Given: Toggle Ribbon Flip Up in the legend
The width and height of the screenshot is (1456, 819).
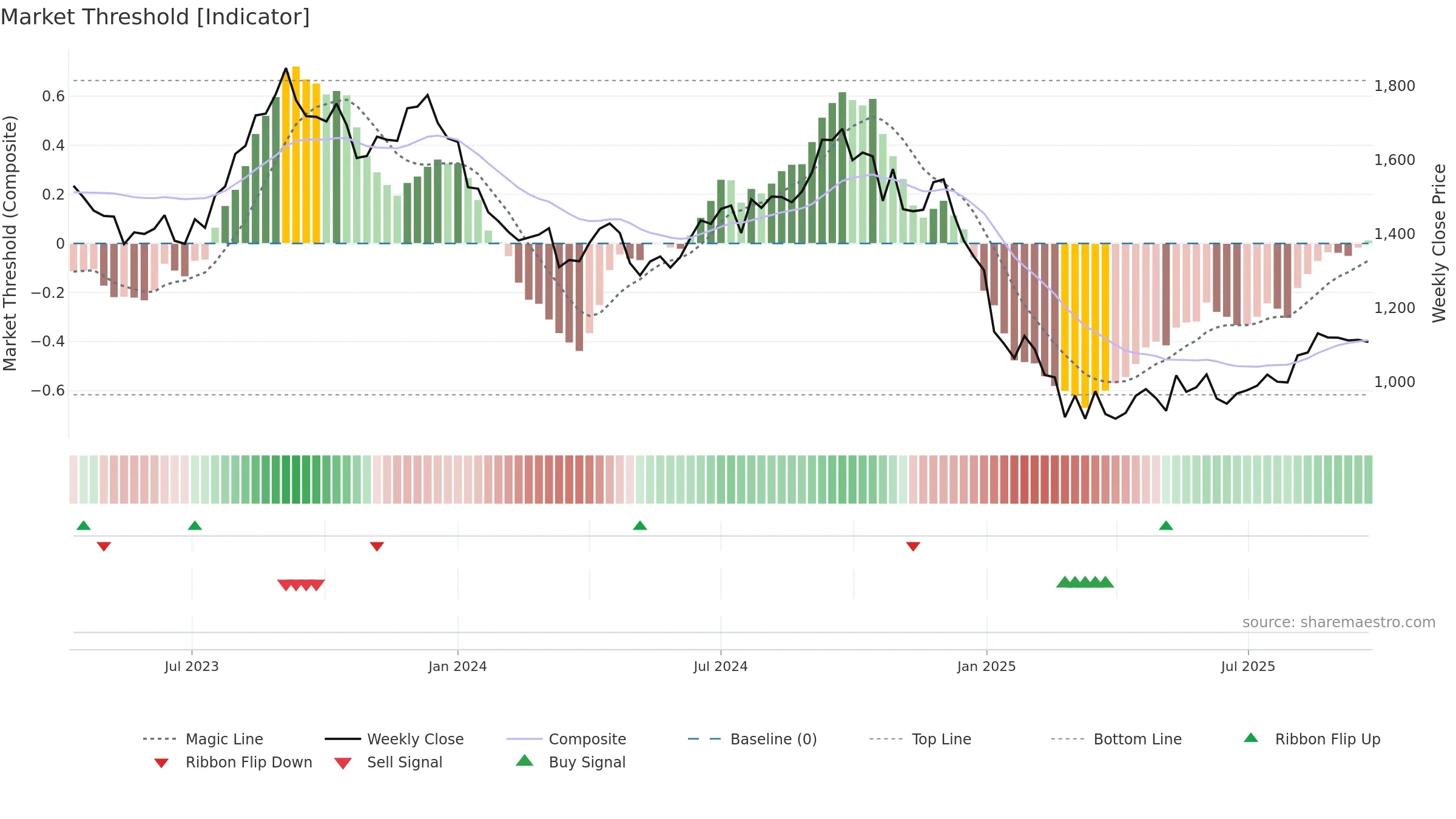Looking at the screenshot, I should (1312, 739).
